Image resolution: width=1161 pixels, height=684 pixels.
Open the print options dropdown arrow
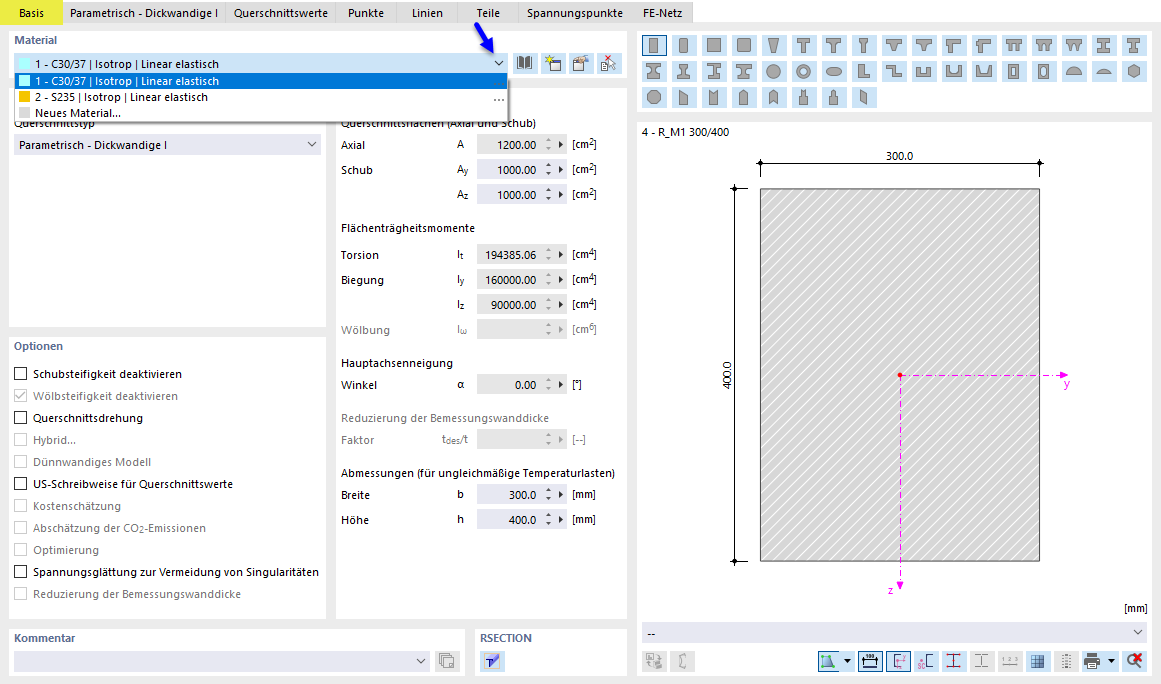(1111, 660)
